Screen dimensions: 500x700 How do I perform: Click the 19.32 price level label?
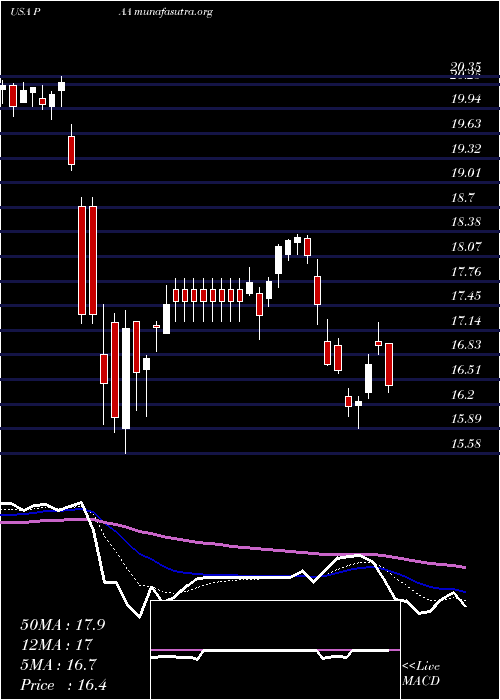tap(466, 149)
